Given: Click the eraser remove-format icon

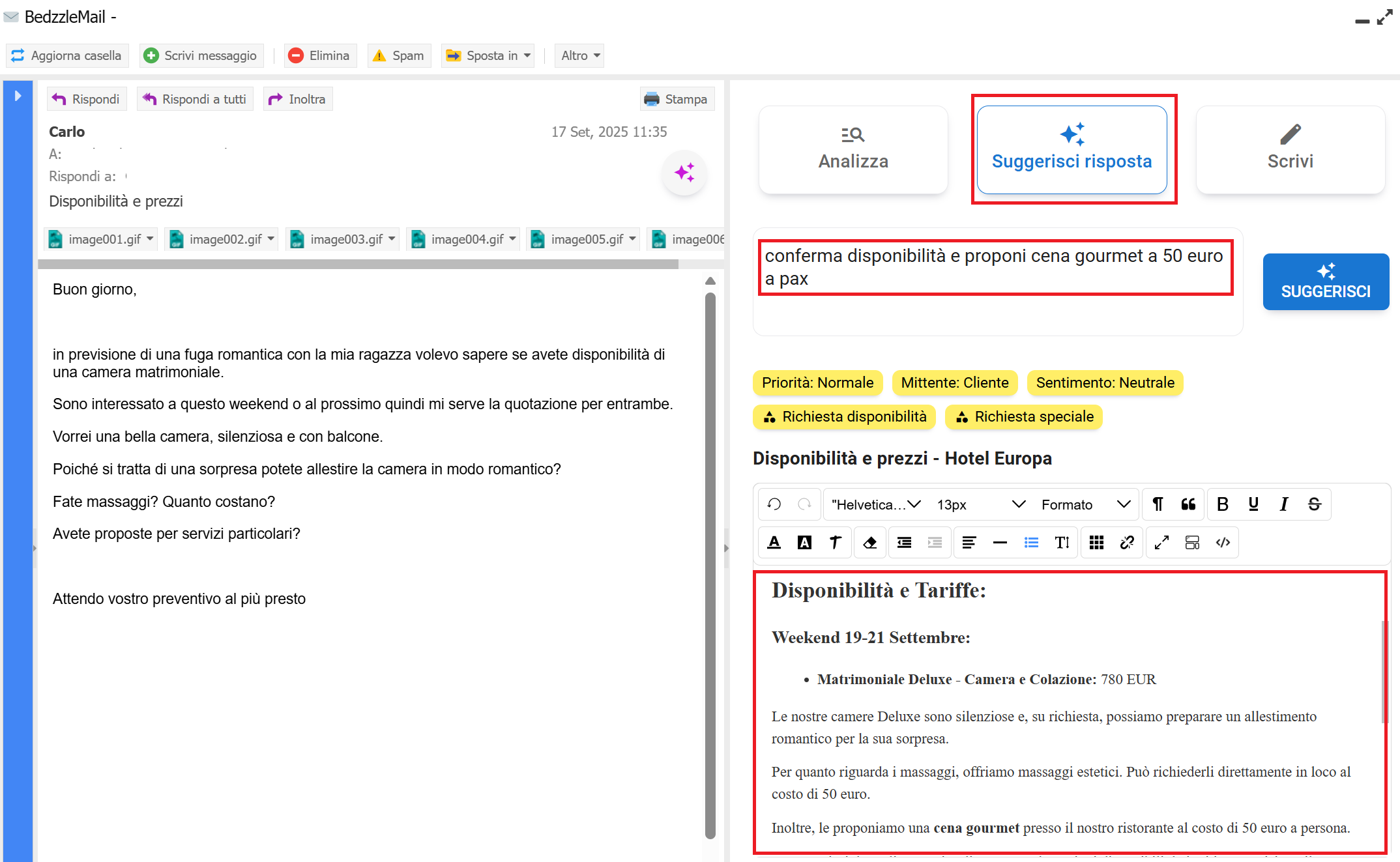Looking at the screenshot, I should click(869, 543).
